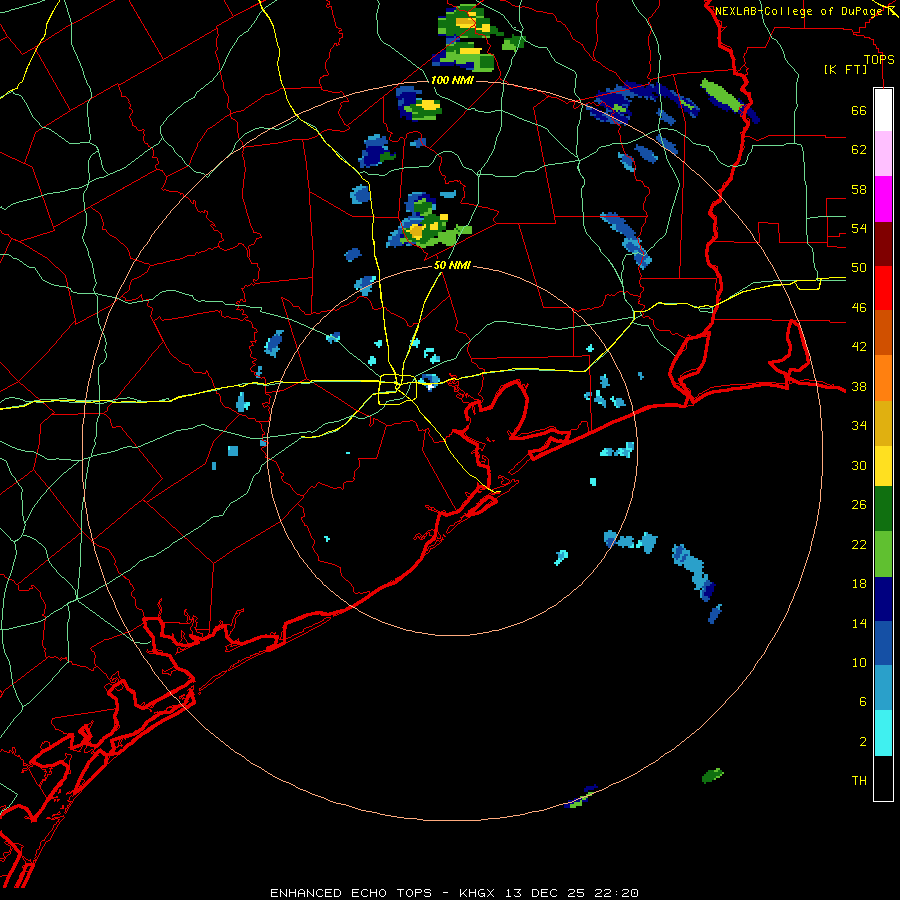Click the 38 legend value
This screenshot has height=900, width=900.
(859, 387)
